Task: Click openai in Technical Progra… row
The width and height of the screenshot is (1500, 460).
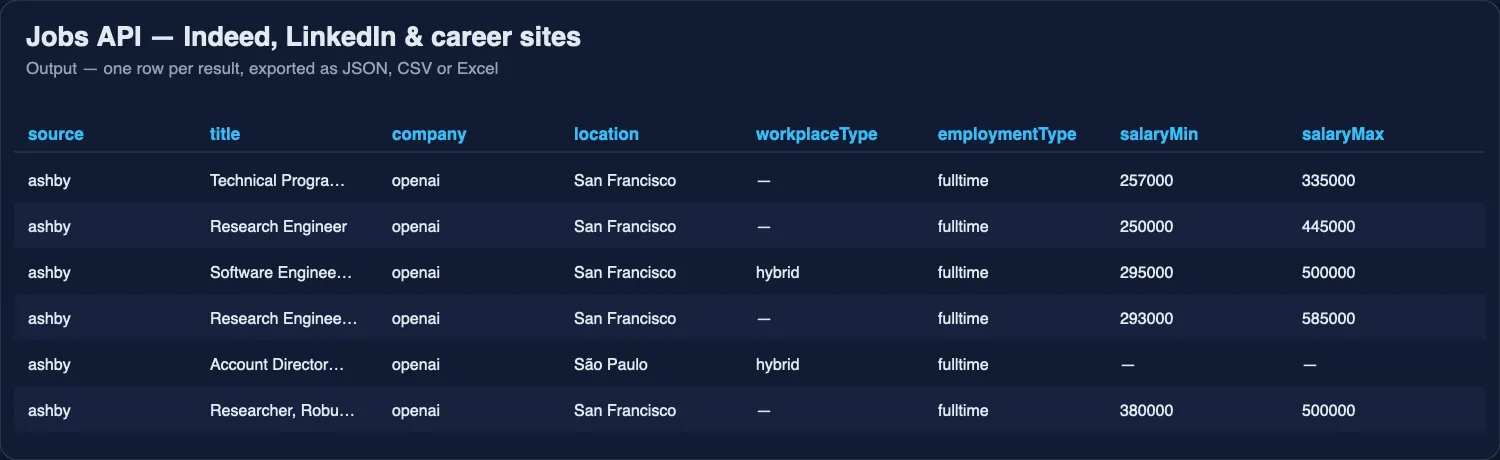Action: [x=416, y=181]
